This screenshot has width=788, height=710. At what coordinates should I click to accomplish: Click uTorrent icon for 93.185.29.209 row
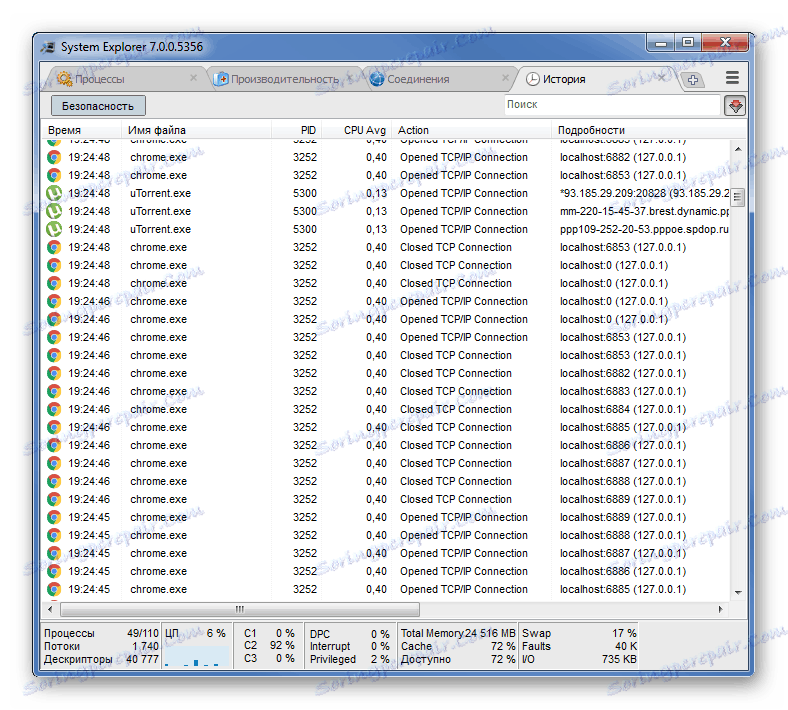[54, 193]
